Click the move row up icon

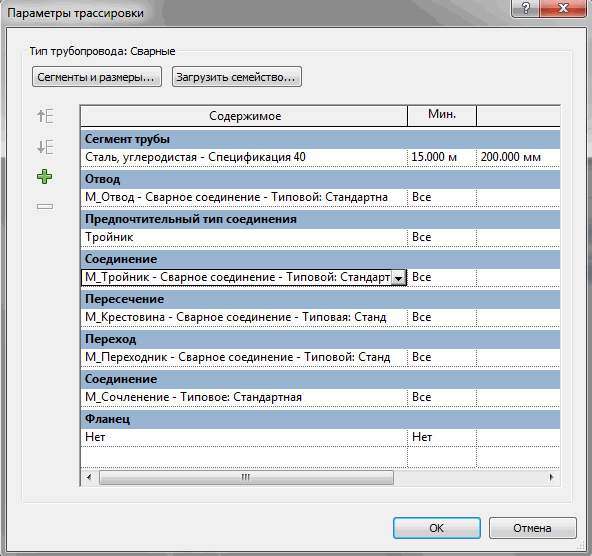pyautogui.click(x=45, y=116)
